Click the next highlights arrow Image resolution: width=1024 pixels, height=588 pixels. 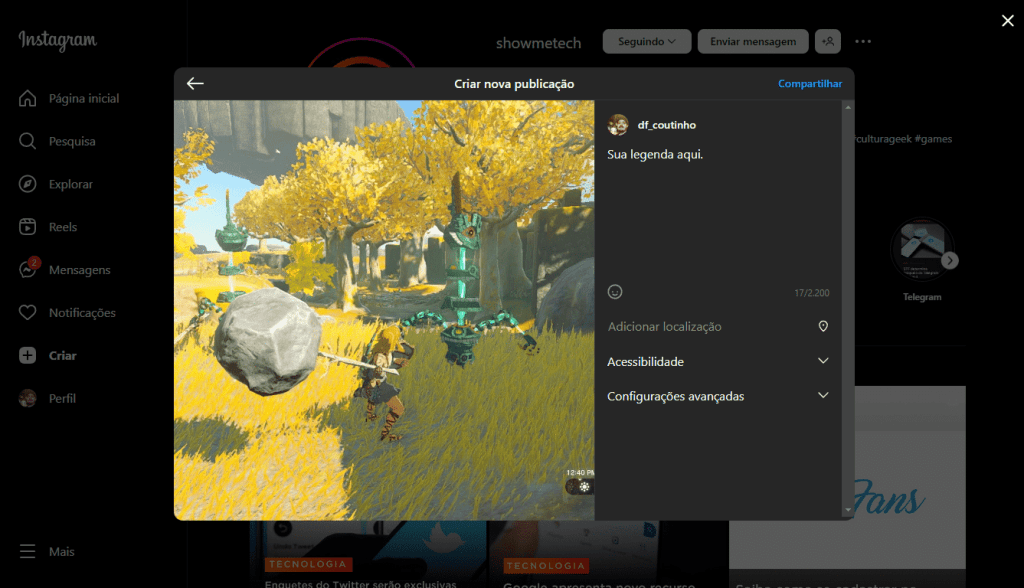pos(950,260)
